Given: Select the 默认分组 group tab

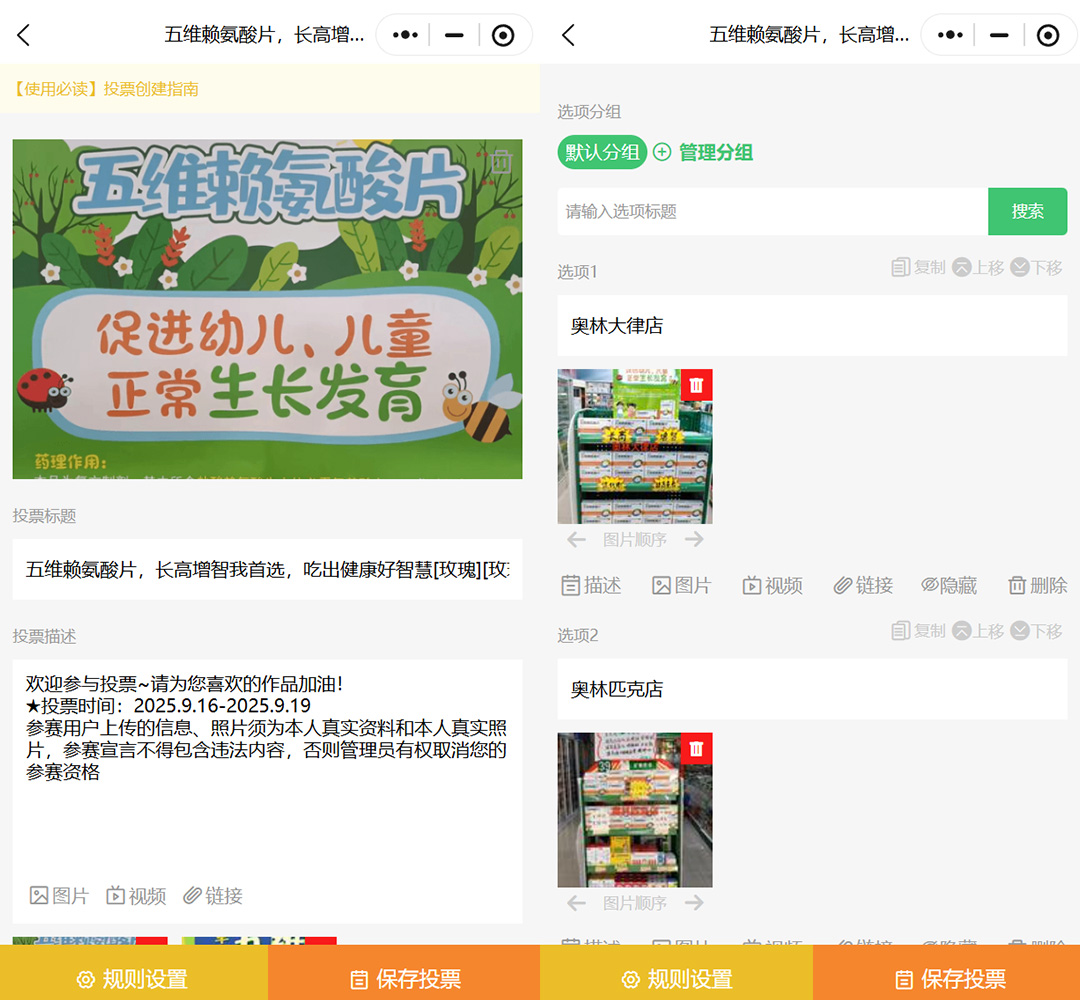Looking at the screenshot, I should coord(602,153).
